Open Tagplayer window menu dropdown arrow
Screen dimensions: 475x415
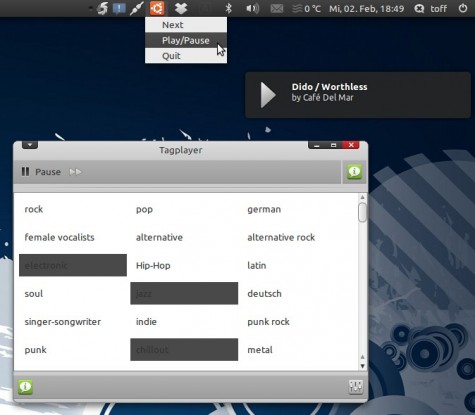[x=30, y=145]
